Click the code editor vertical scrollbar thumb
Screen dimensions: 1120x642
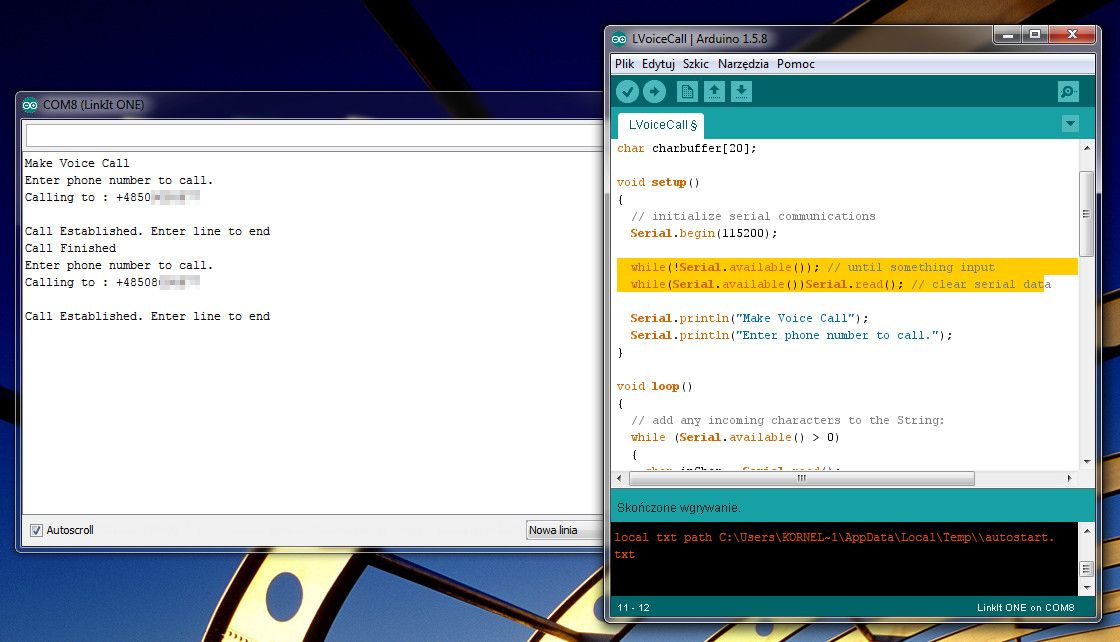1086,214
